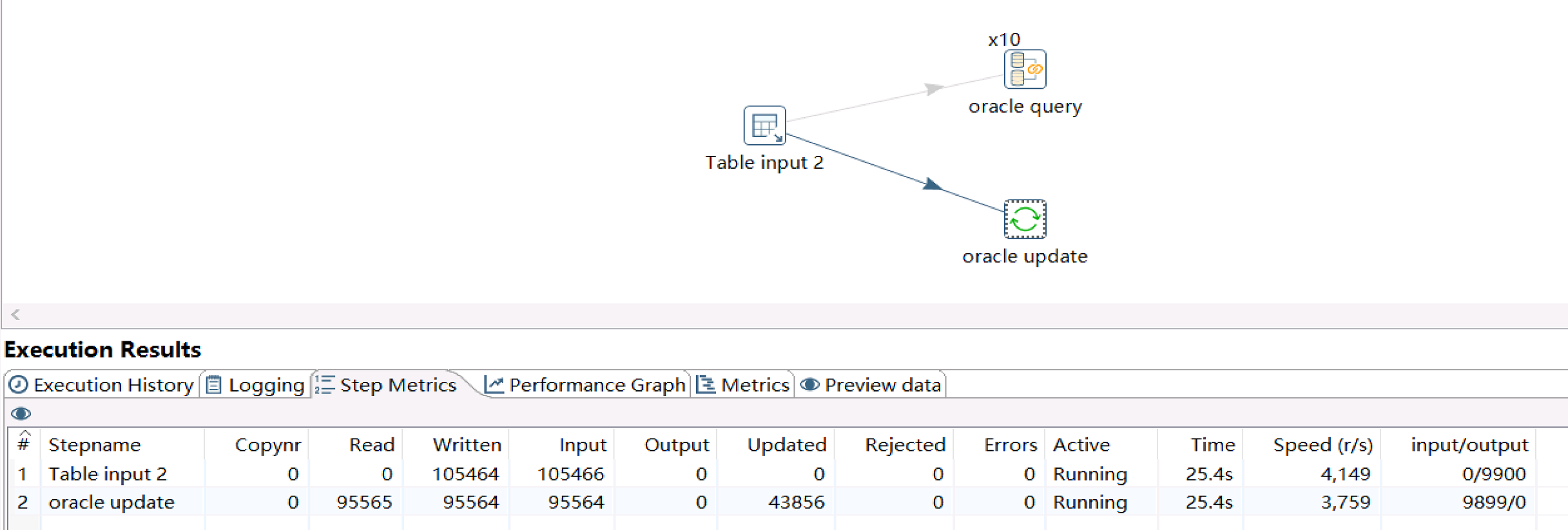This screenshot has height=530, width=1568.
Task: Click the Execution History clock icon
Action: point(19,385)
